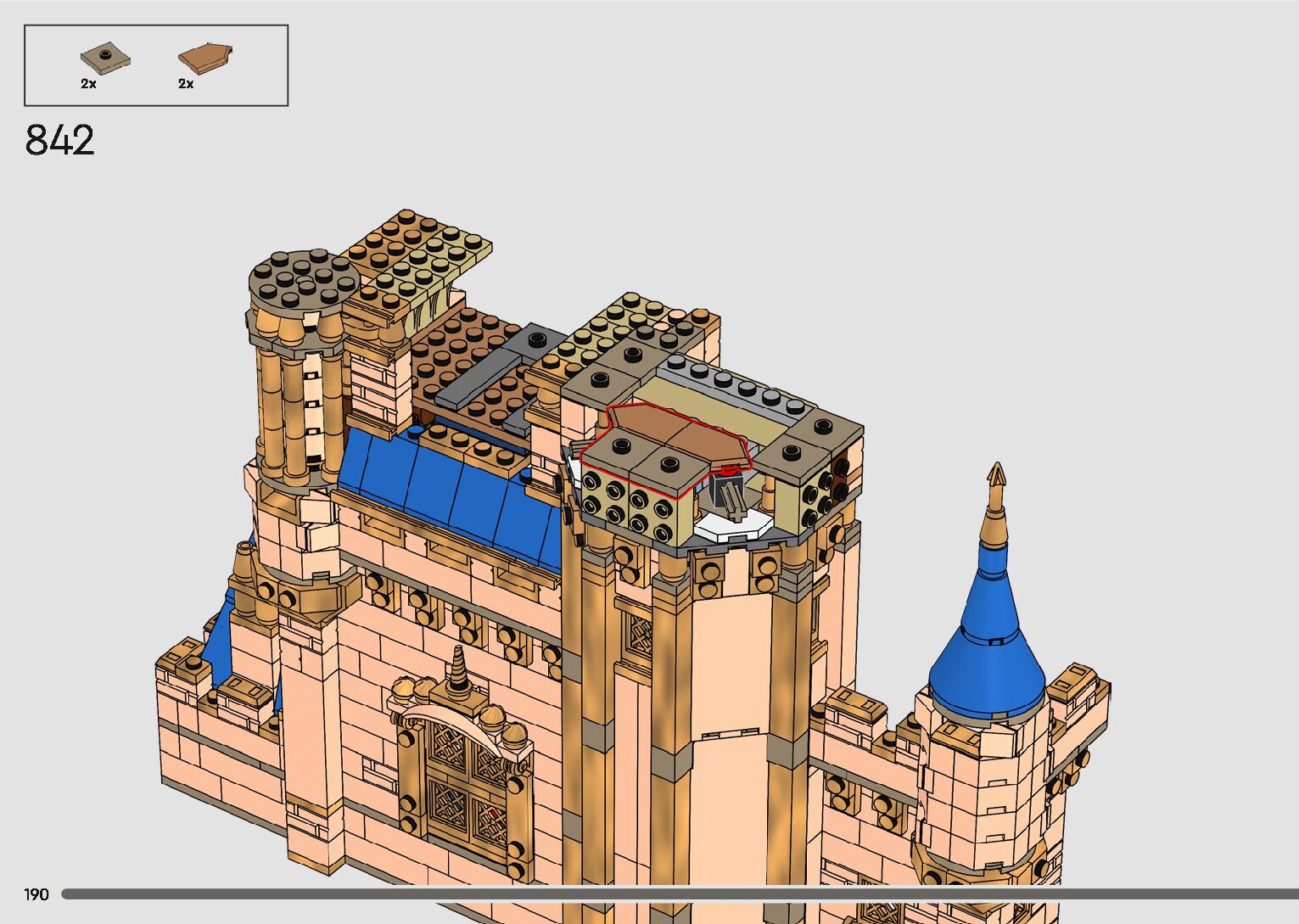Viewport: 1299px width, 924px height.
Task: Select the white octagonal plate on the tower
Action: click(734, 525)
